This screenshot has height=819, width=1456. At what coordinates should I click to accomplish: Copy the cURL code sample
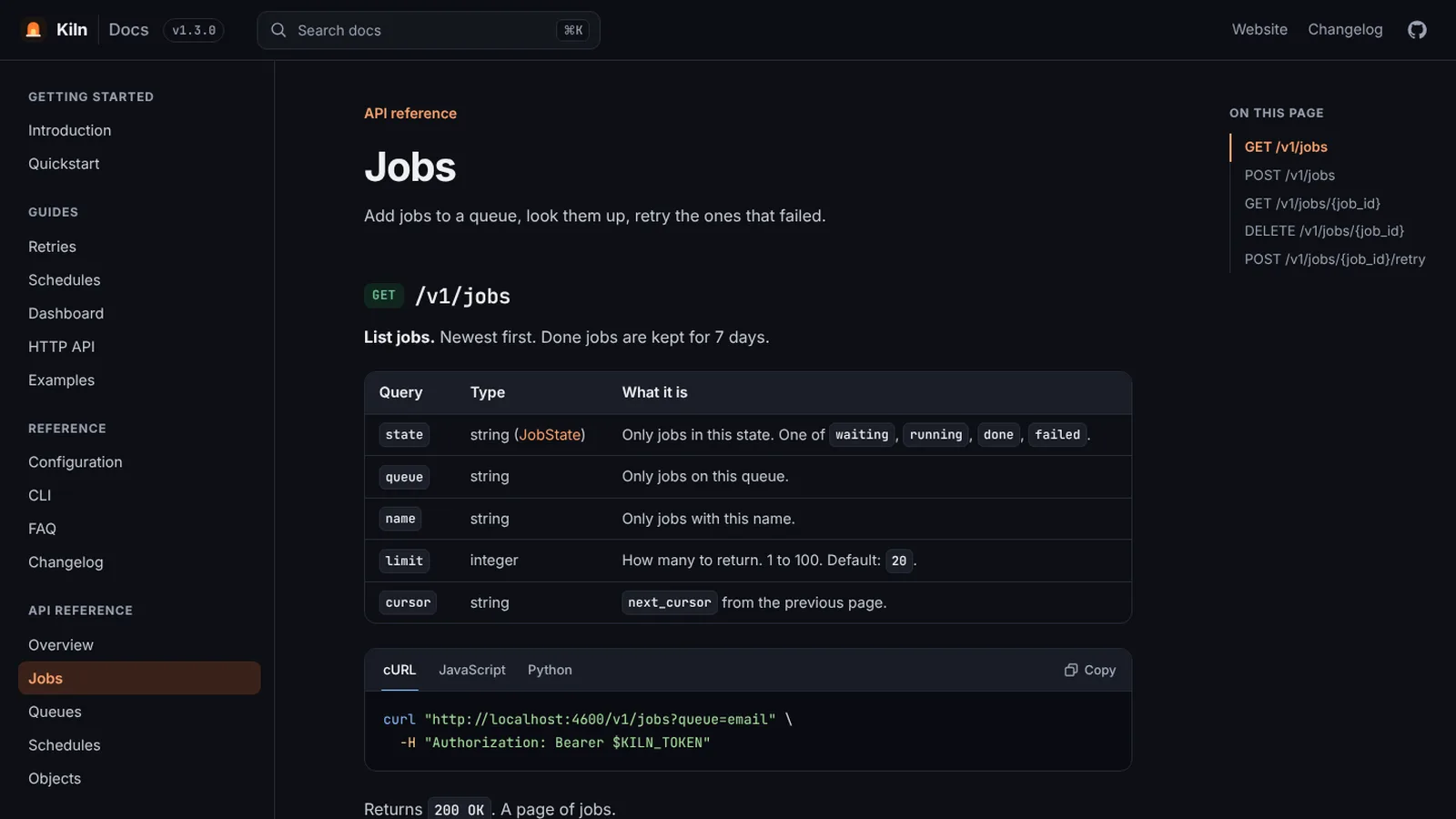click(1090, 670)
